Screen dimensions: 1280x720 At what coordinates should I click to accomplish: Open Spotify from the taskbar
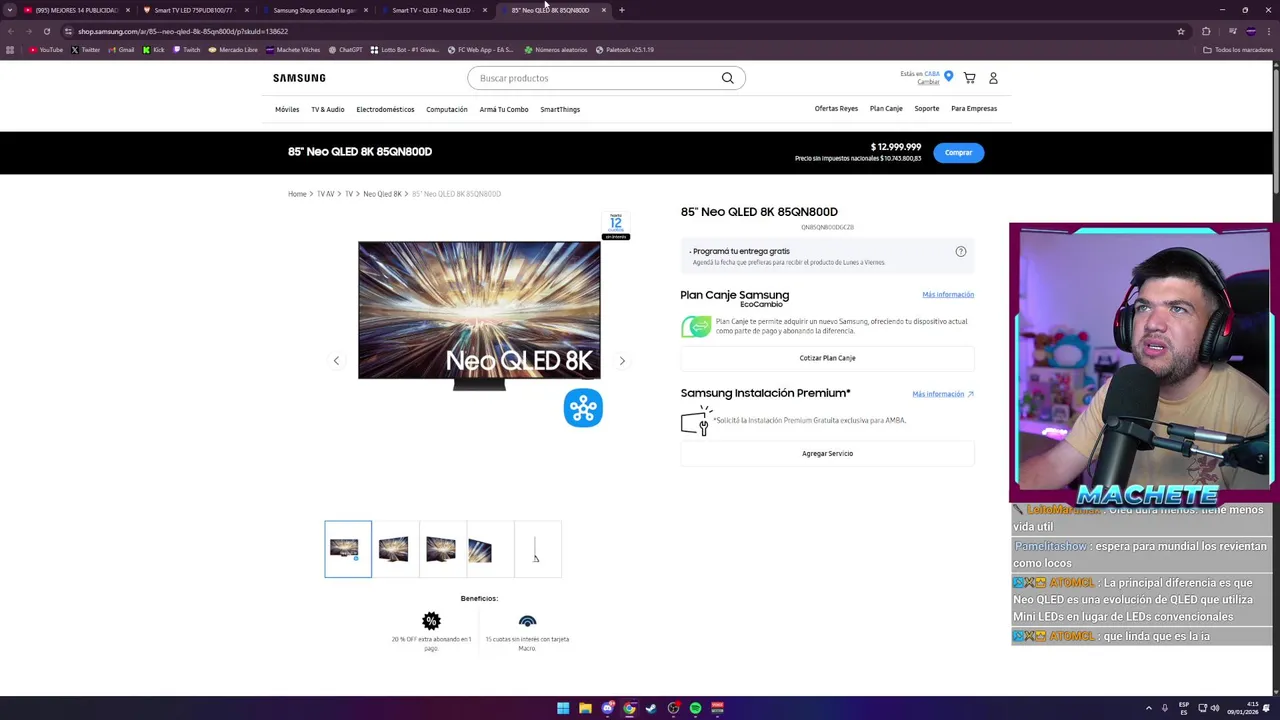pos(695,708)
